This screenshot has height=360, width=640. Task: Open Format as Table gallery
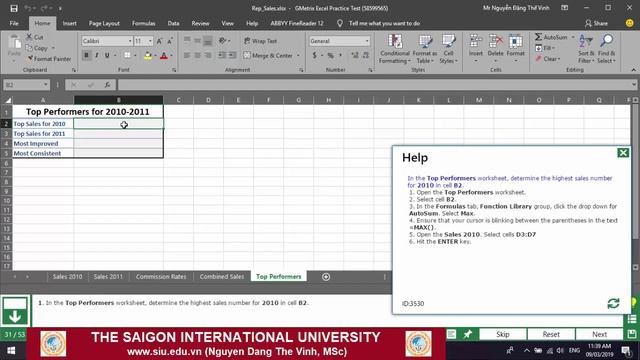(424, 49)
